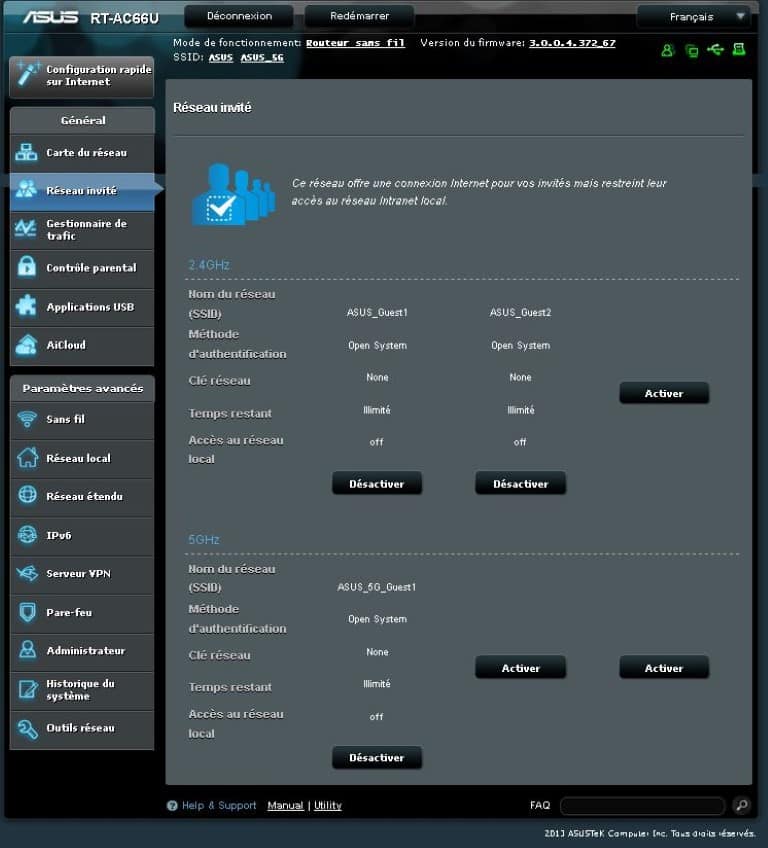Click the Réseau local house icon

click(x=27, y=458)
